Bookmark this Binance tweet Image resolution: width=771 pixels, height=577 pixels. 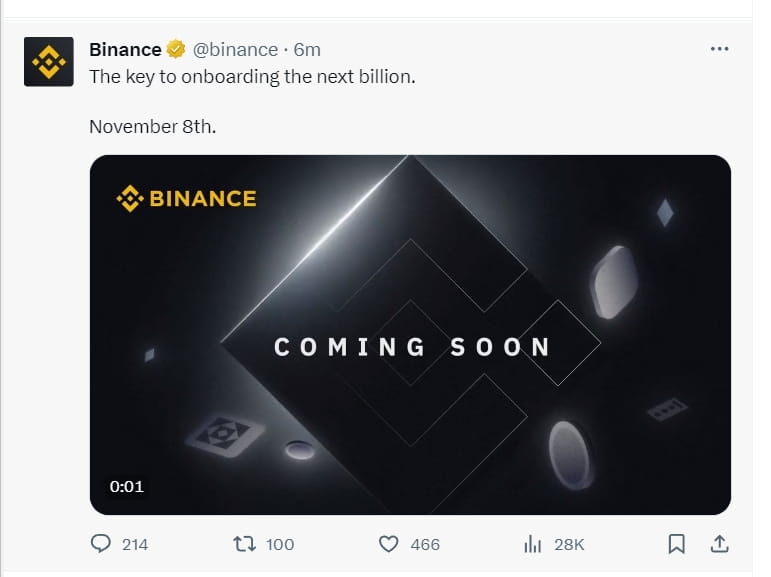pos(677,544)
